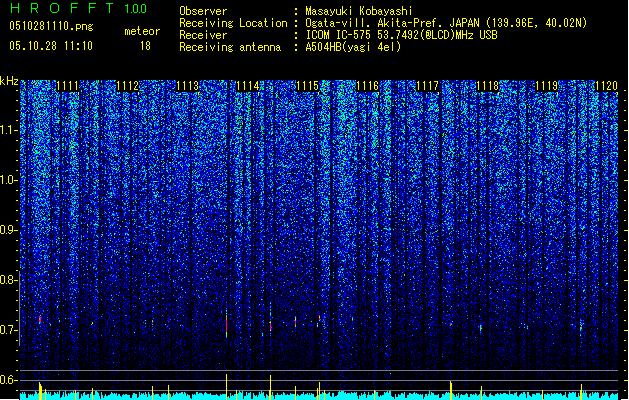This screenshot has height=400, width=629.
Task: Click the HROFFT 1.0.0 title text
Action: tap(79, 8)
